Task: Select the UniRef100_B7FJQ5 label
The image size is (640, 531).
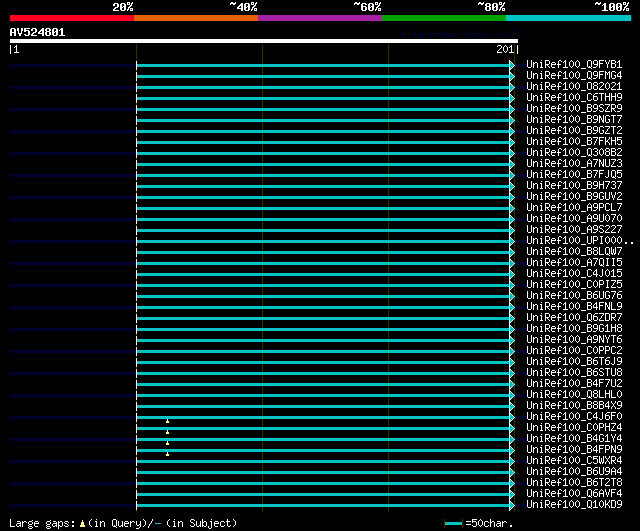Action: pos(574,174)
